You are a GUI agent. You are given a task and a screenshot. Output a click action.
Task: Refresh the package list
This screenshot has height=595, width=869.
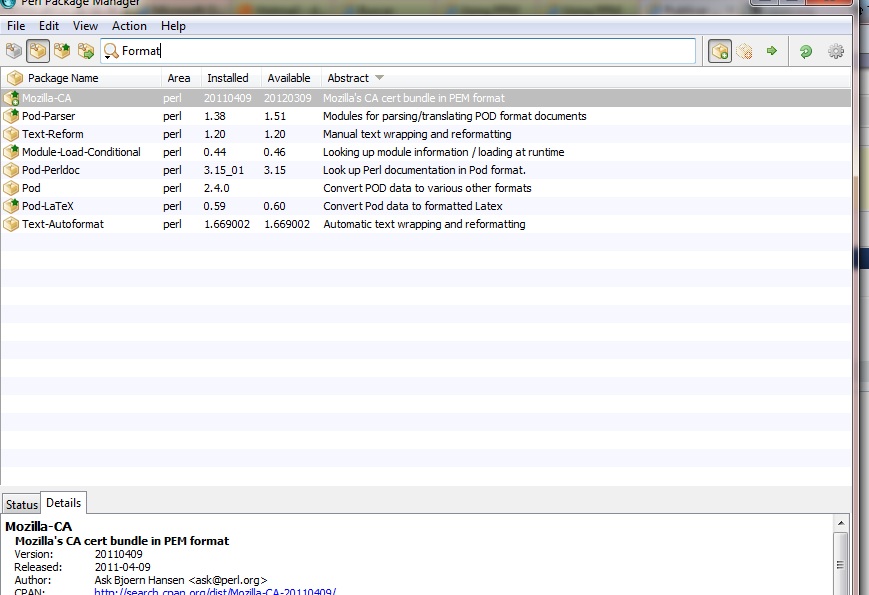(x=806, y=52)
